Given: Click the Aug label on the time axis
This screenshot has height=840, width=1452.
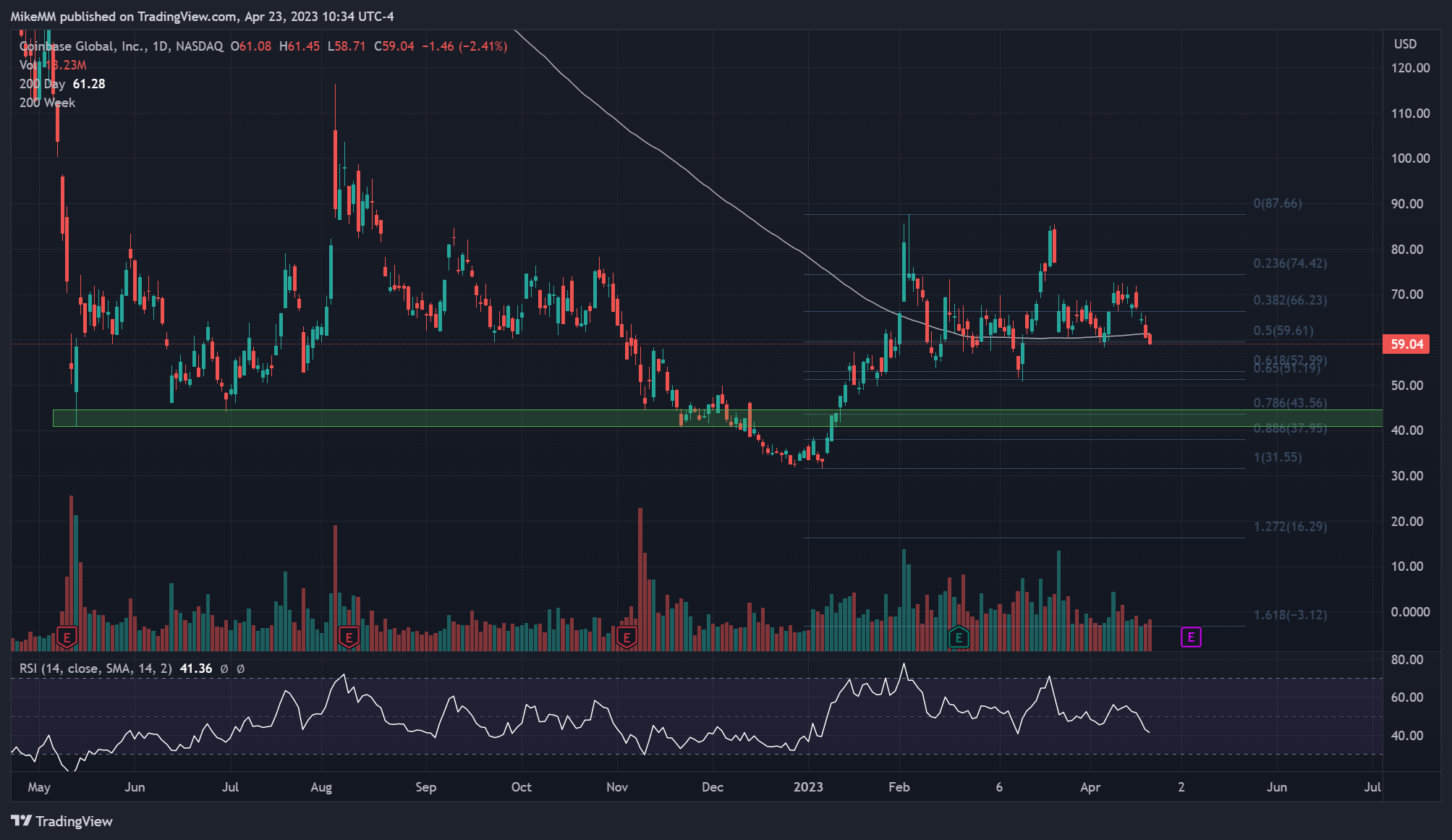Looking at the screenshot, I should tap(321, 787).
